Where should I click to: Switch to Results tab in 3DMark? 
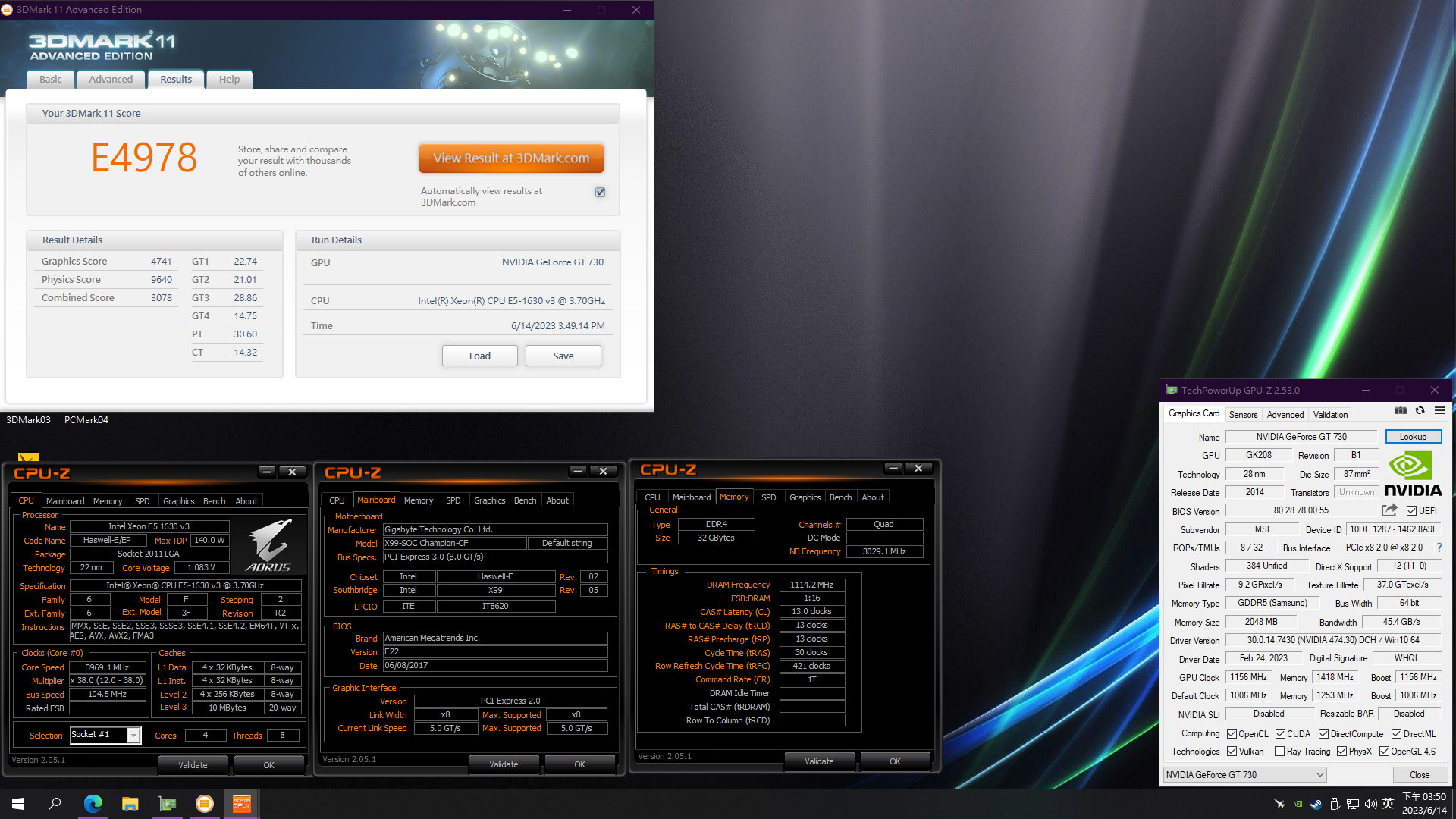tap(176, 80)
